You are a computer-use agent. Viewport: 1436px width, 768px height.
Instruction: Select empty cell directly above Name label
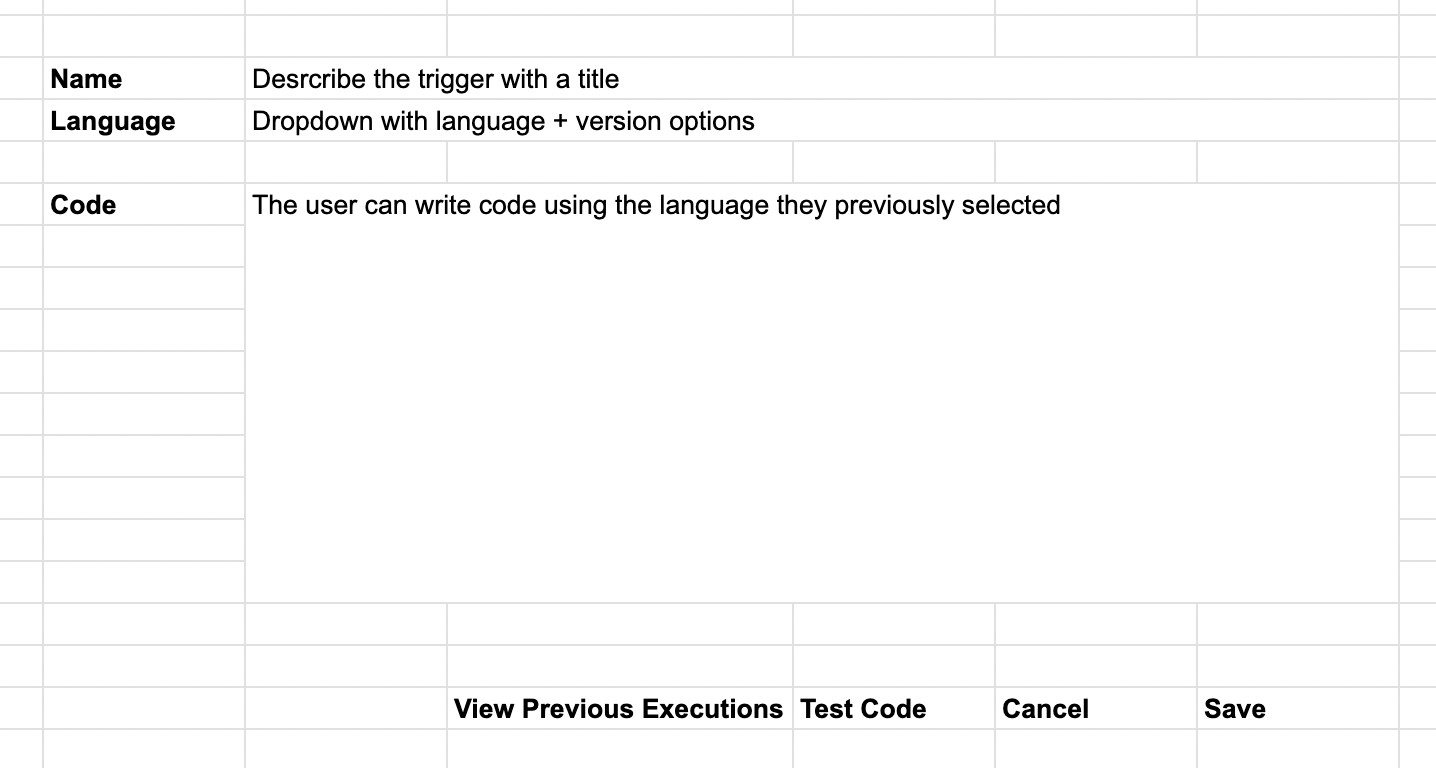(x=144, y=36)
